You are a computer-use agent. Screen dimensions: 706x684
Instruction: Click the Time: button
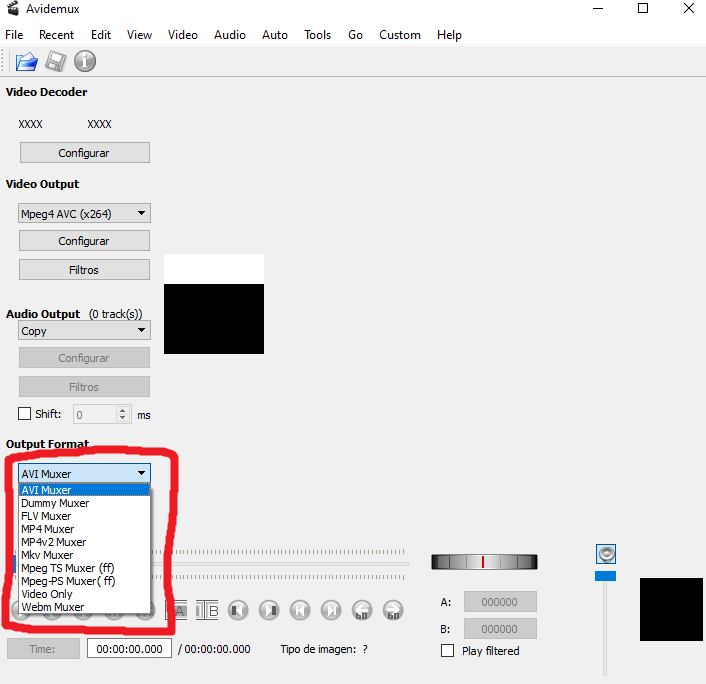click(x=43, y=648)
